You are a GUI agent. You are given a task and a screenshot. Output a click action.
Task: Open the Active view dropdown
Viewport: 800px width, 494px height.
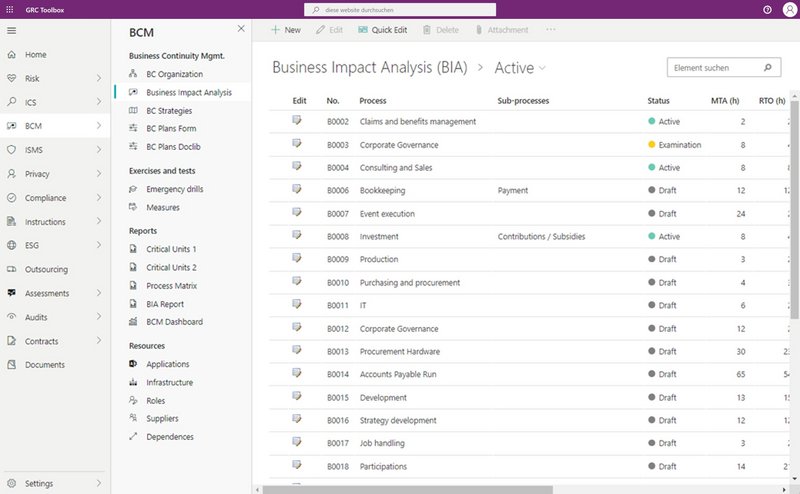coord(543,68)
